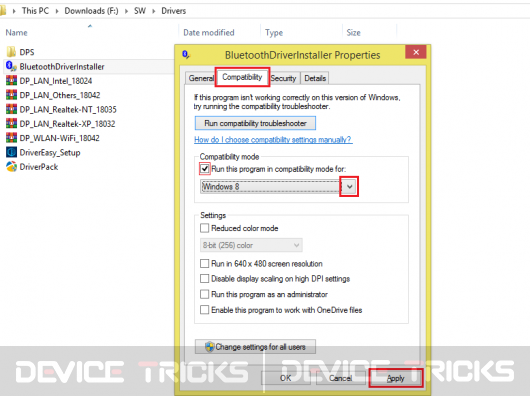
Task: Open How do I choose compatibility settings link
Action: tap(273, 140)
